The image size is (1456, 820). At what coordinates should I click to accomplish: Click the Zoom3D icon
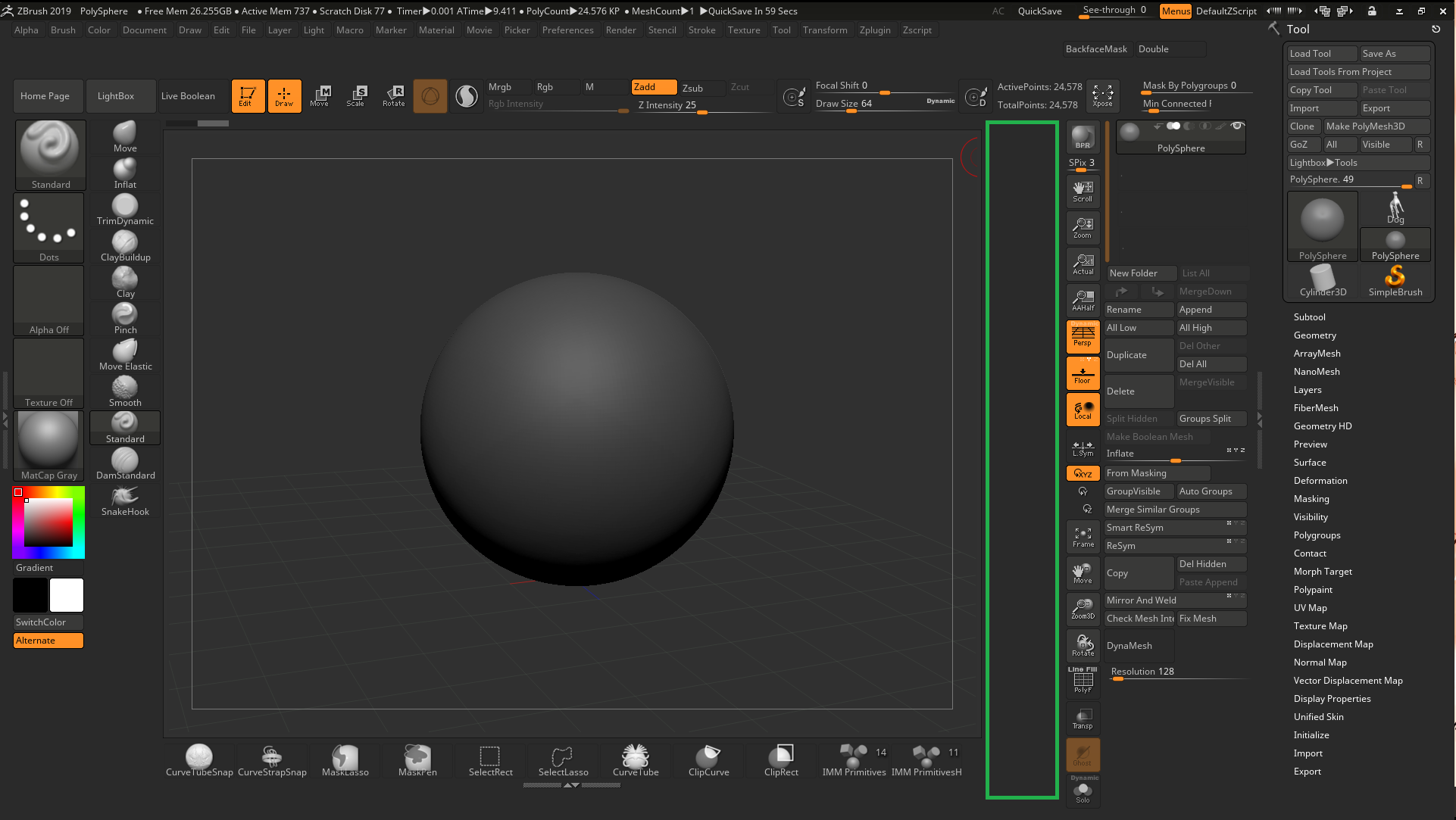coord(1083,610)
